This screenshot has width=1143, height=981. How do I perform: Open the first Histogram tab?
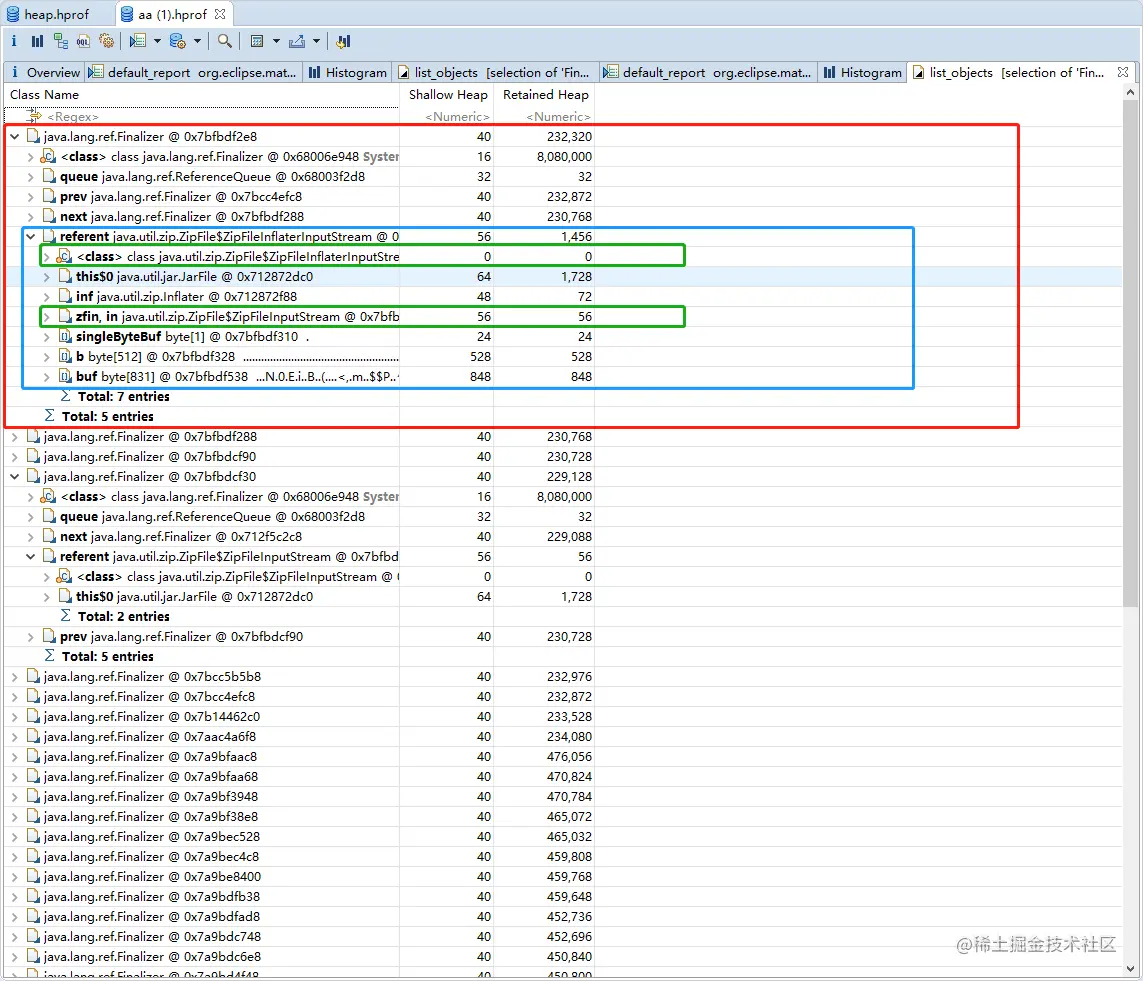click(348, 72)
